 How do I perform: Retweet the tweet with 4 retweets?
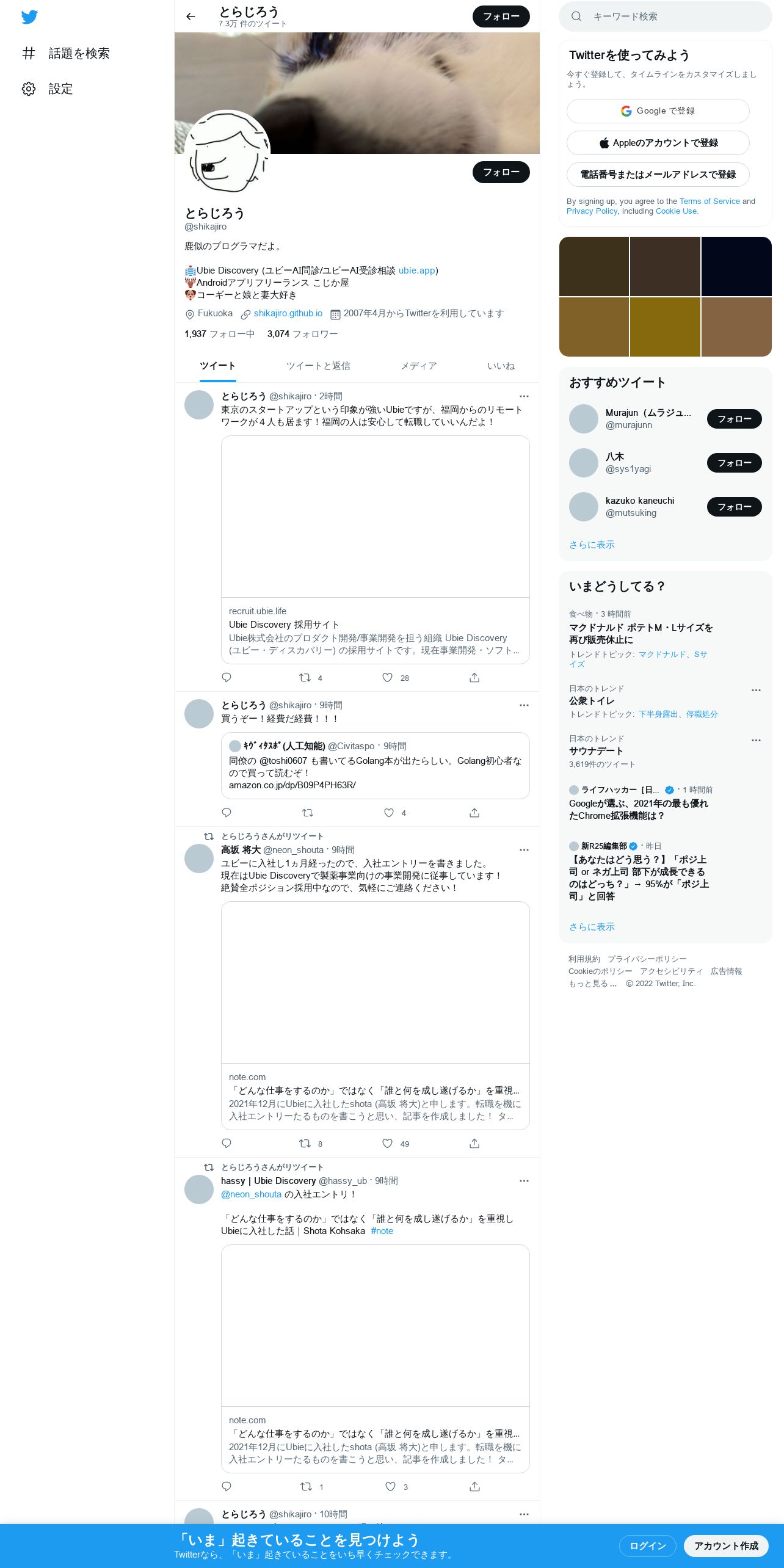click(305, 678)
